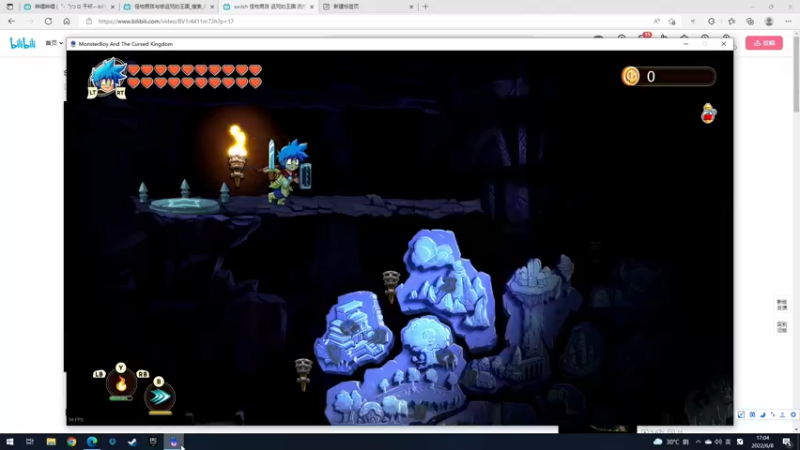Open the Windows Start menu

(x=10, y=442)
